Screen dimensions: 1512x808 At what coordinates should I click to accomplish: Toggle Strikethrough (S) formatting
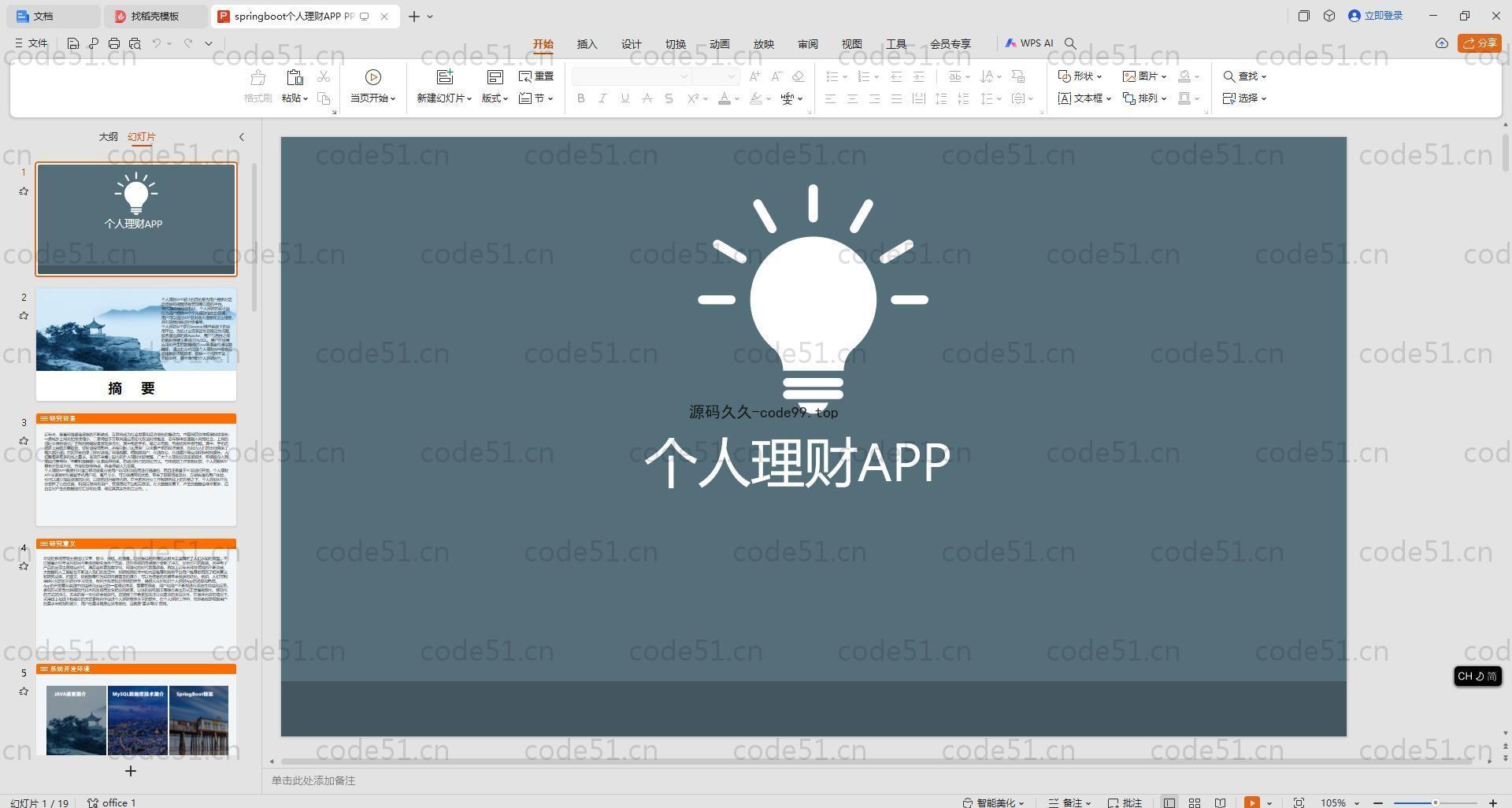669,98
